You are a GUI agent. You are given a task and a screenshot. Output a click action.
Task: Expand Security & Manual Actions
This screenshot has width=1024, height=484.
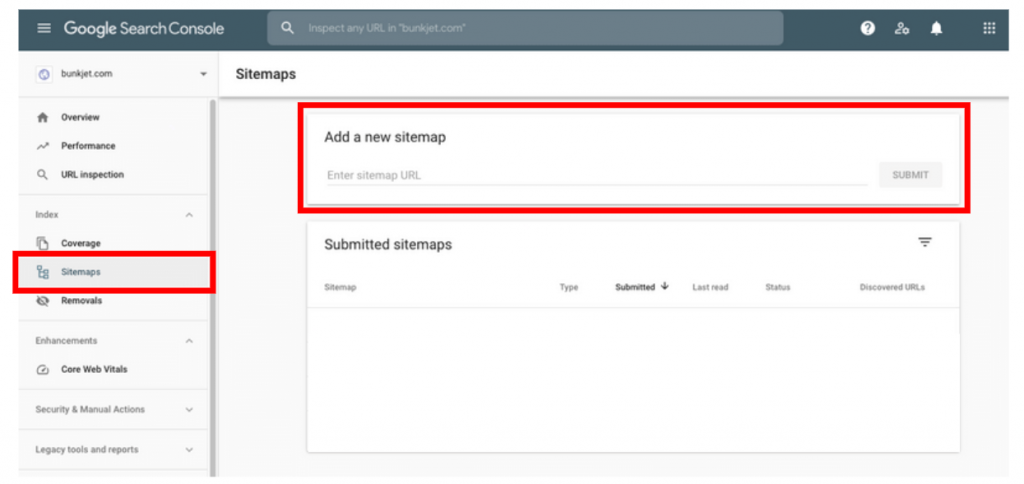point(189,409)
